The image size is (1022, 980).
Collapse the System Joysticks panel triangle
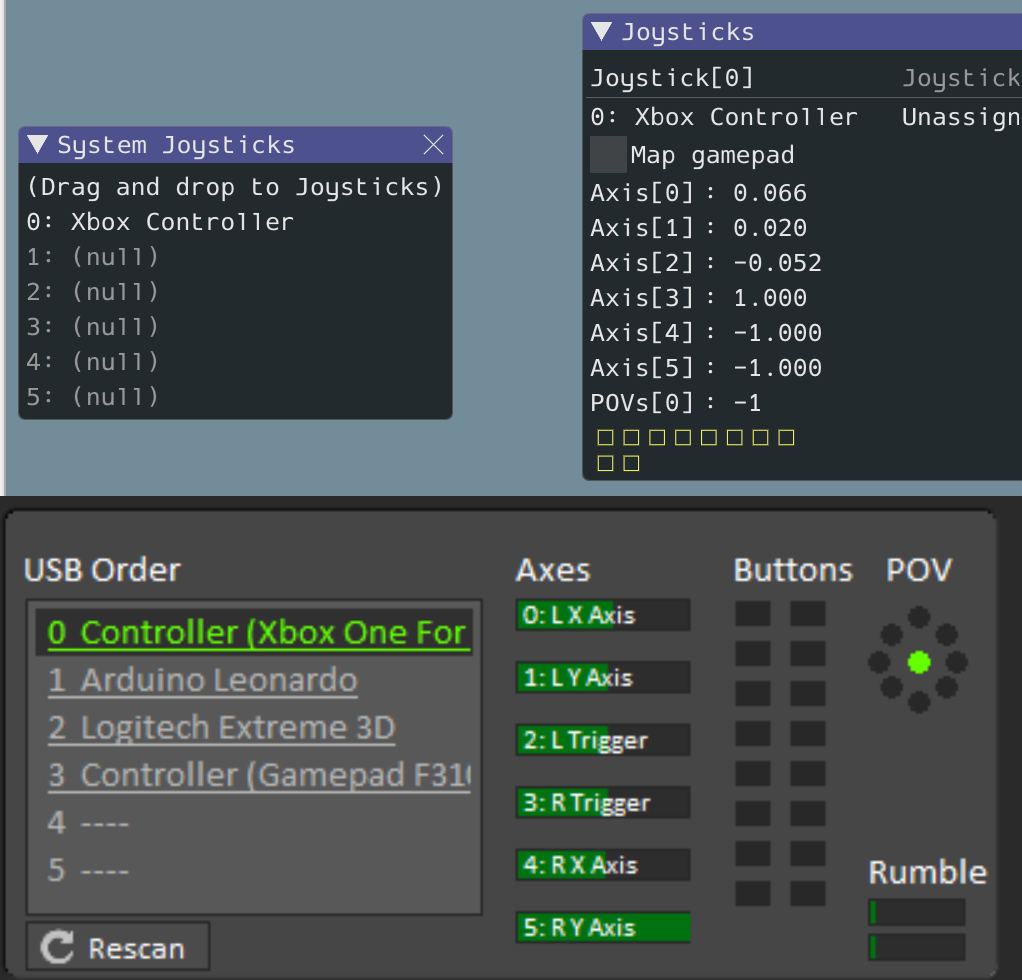(36, 145)
